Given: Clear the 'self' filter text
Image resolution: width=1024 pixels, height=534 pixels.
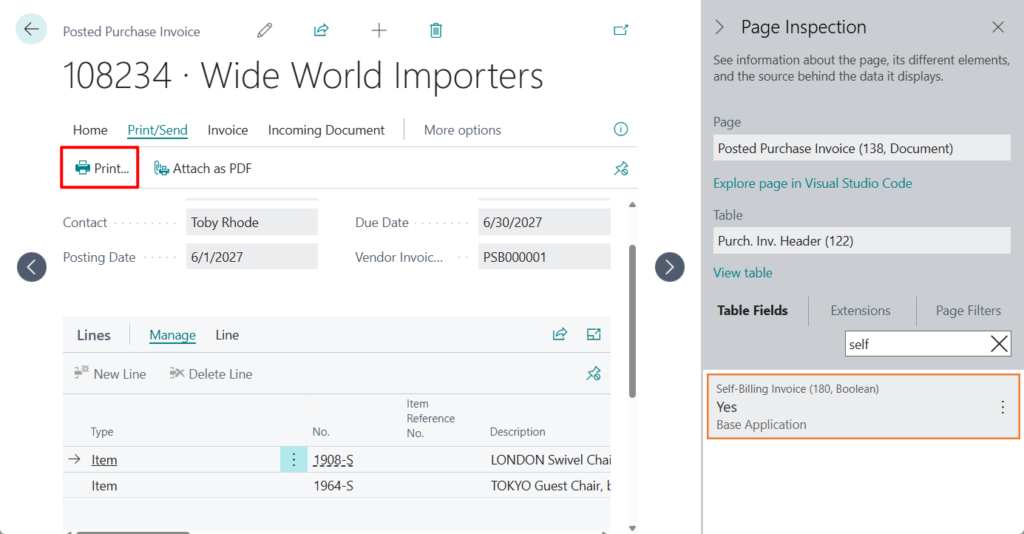Looking at the screenshot, I should coord(998,344).
